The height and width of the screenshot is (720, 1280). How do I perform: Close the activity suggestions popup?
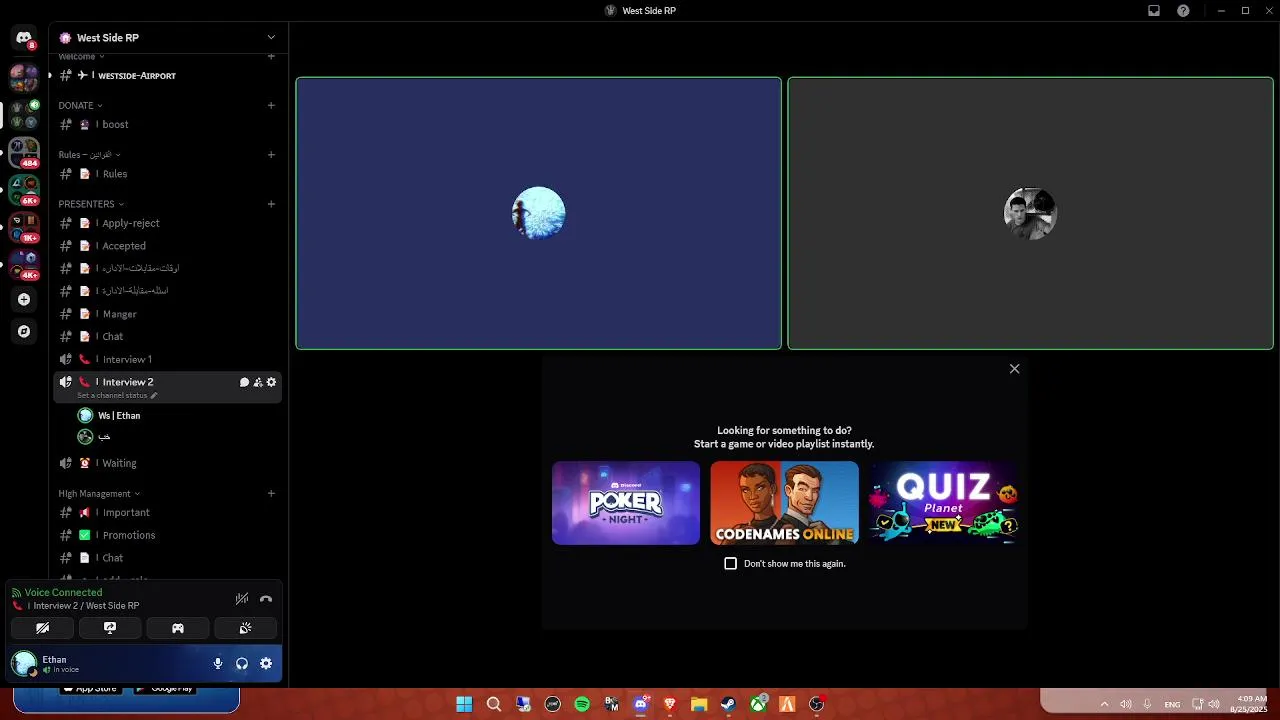[1014, 369]
